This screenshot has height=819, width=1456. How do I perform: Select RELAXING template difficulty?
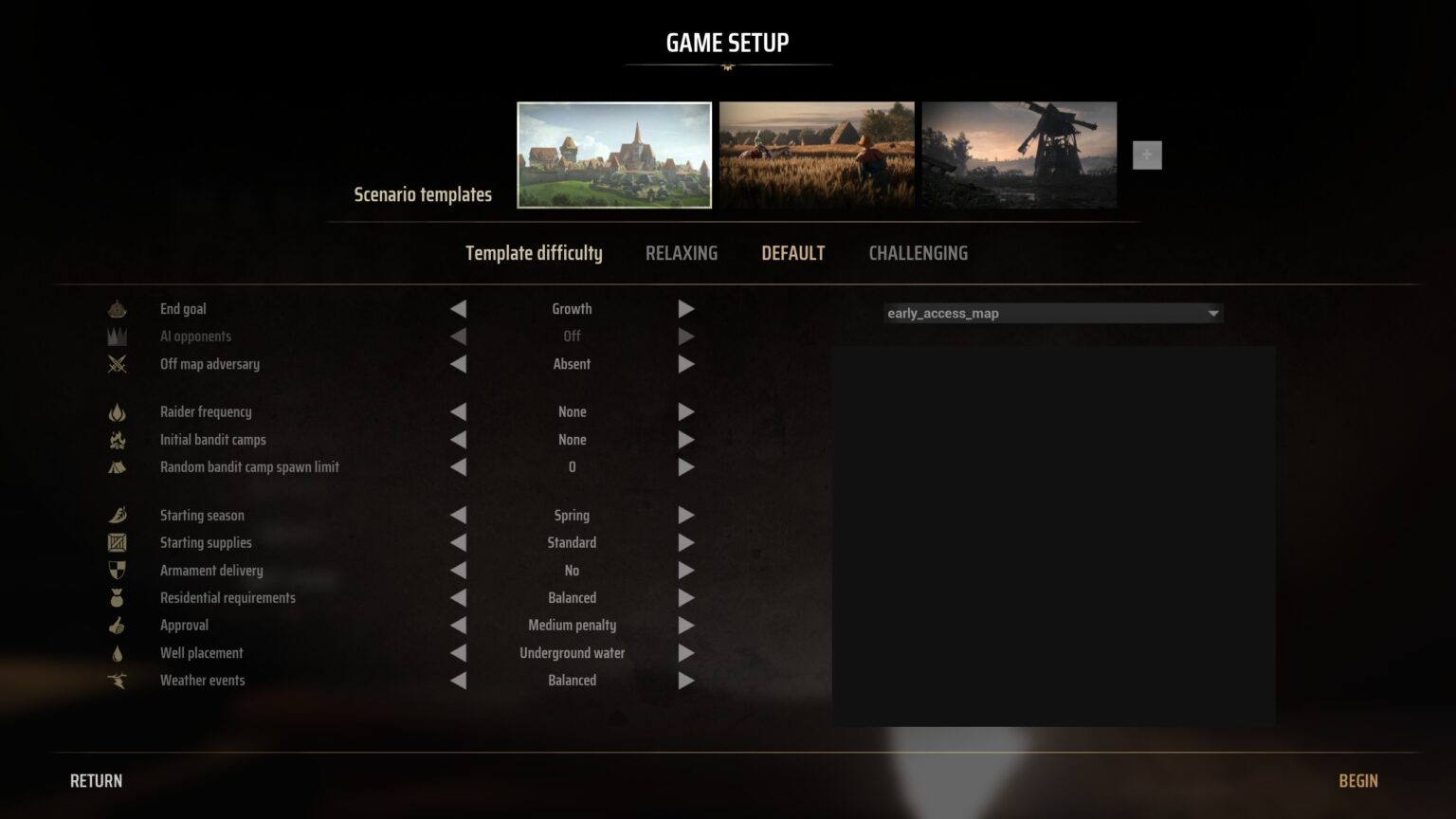click(682, 253)
